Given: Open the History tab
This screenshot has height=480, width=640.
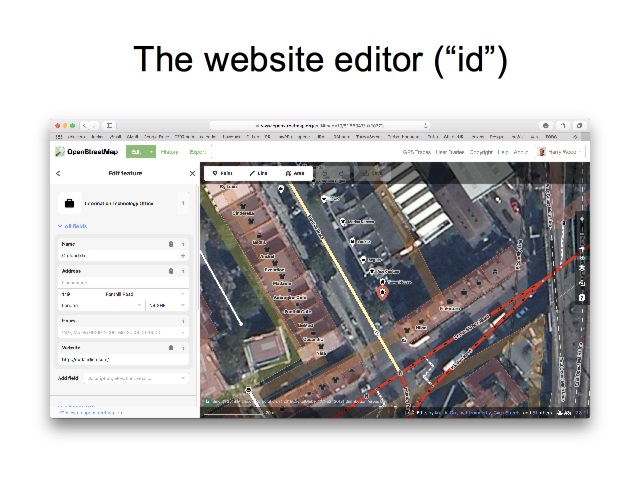Looking at the screenshot, I should coord(169,152).
